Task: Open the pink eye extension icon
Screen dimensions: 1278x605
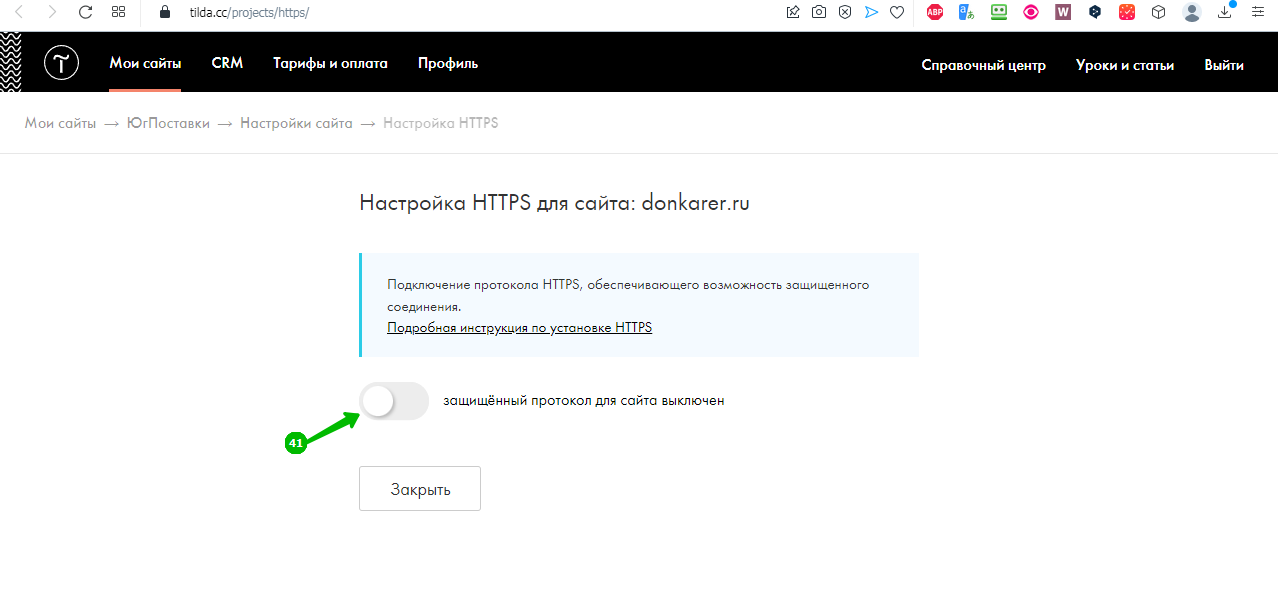Action: pos(1031,12)
